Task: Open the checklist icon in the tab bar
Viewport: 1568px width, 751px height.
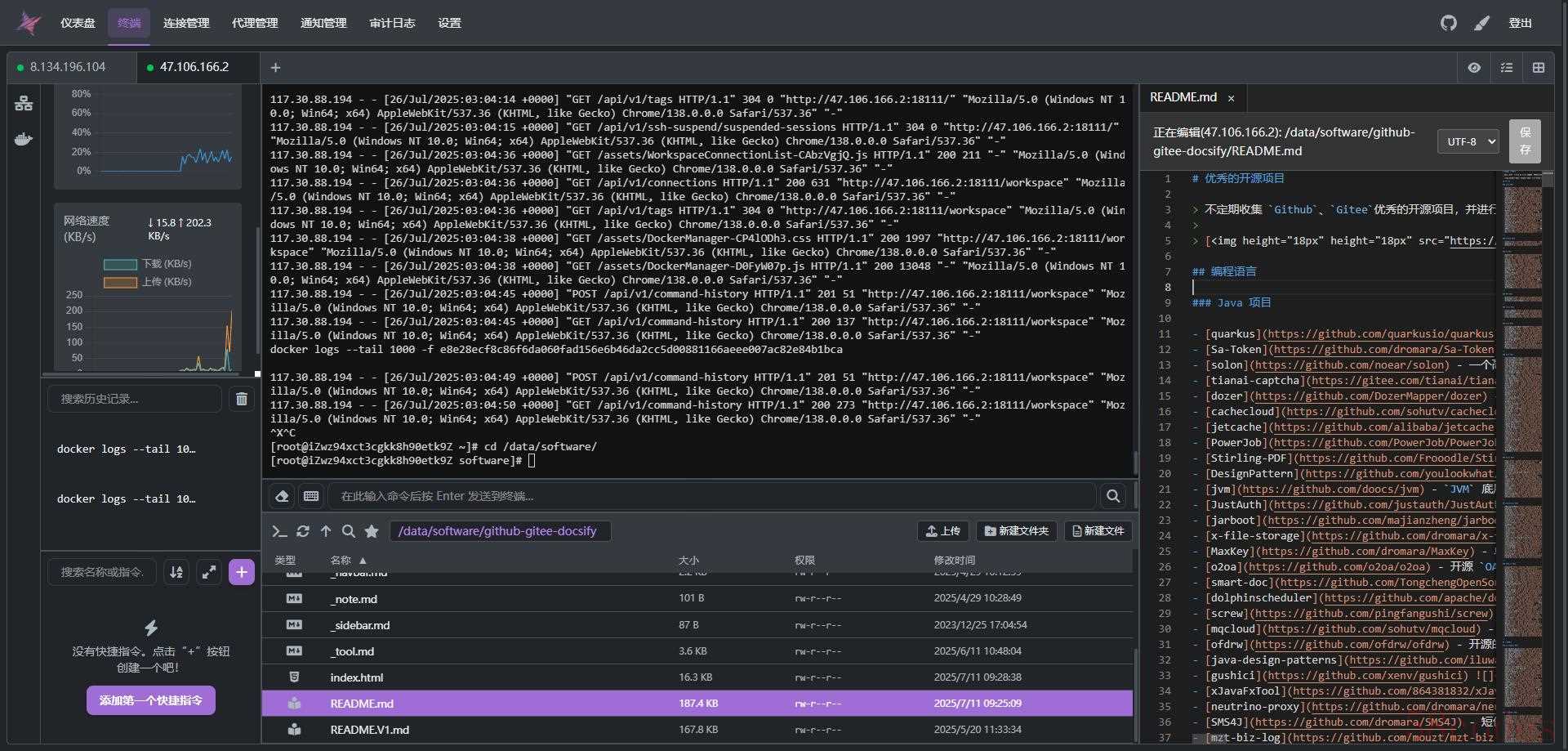Action: pos(1507,68)
